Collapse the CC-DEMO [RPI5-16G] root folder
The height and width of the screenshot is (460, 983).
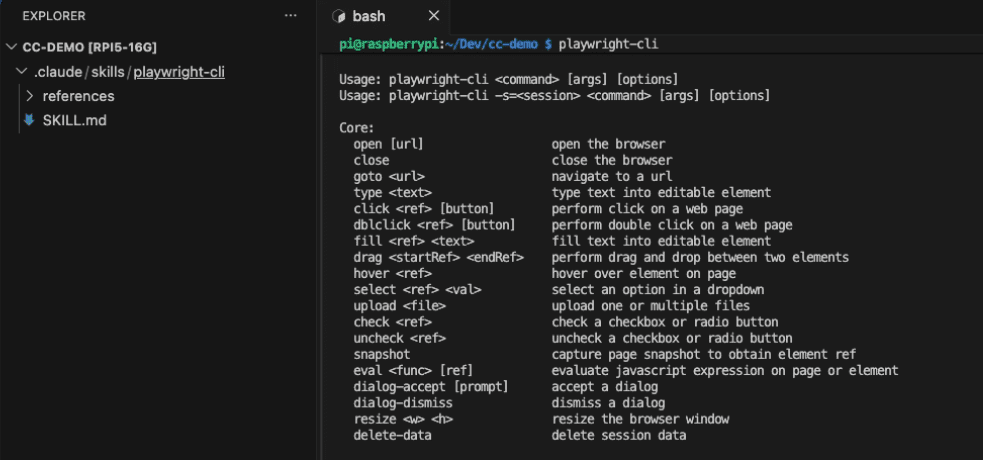click(13, 48)
